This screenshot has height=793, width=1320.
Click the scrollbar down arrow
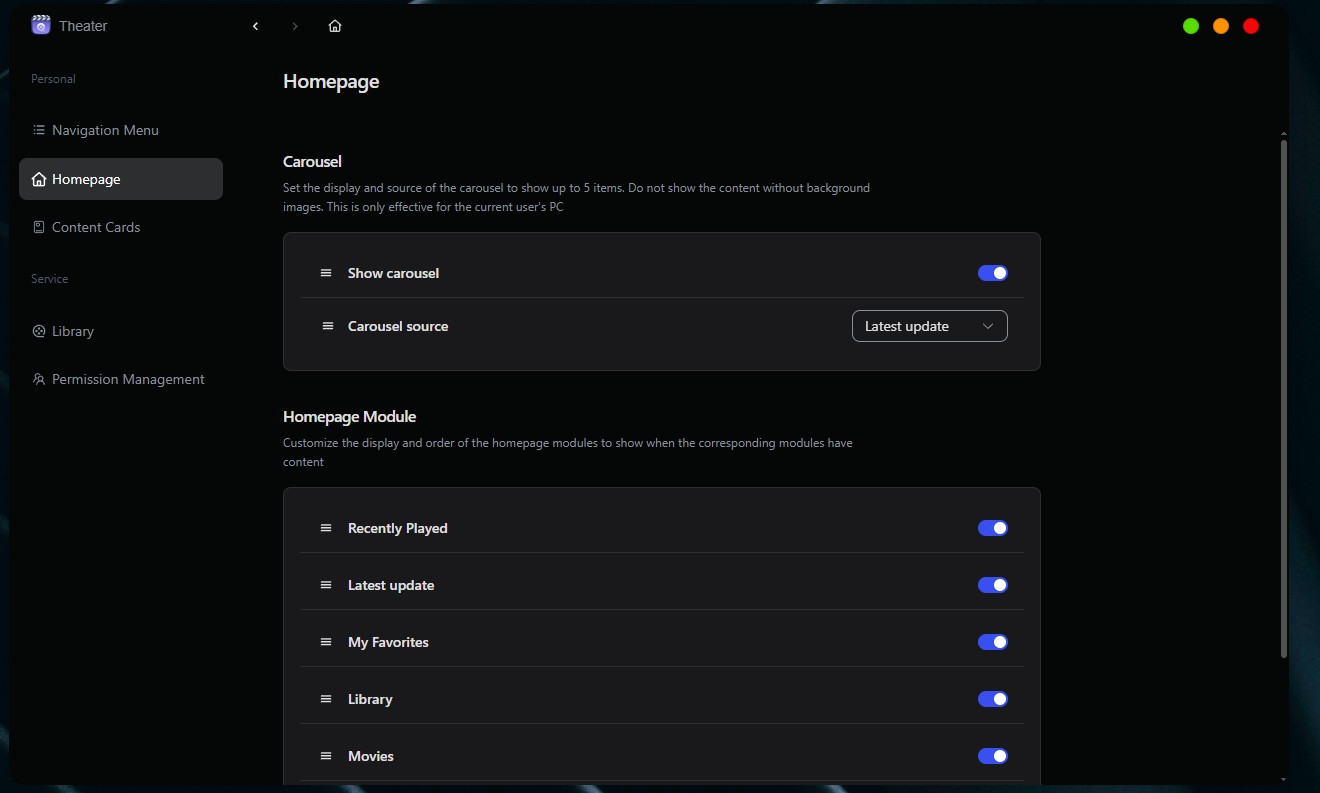coord(1284,779)
